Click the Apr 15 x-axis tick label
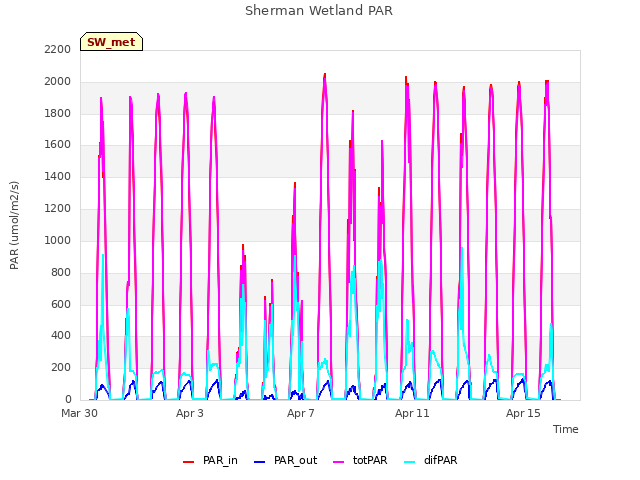The image size is (640, 480). [523, 413]
